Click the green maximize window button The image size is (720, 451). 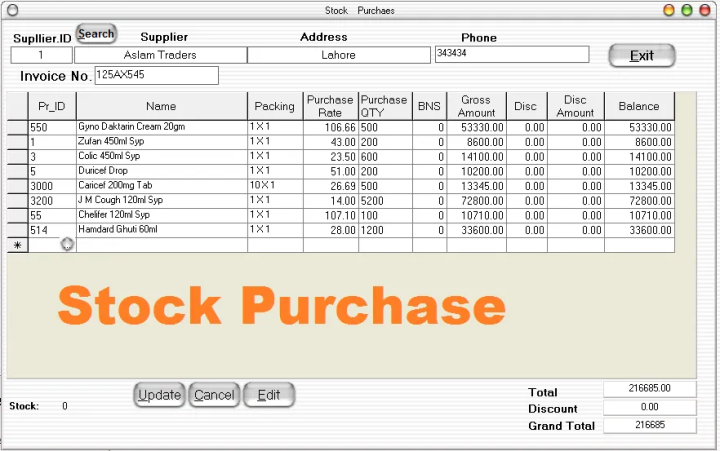coord(686,10)
